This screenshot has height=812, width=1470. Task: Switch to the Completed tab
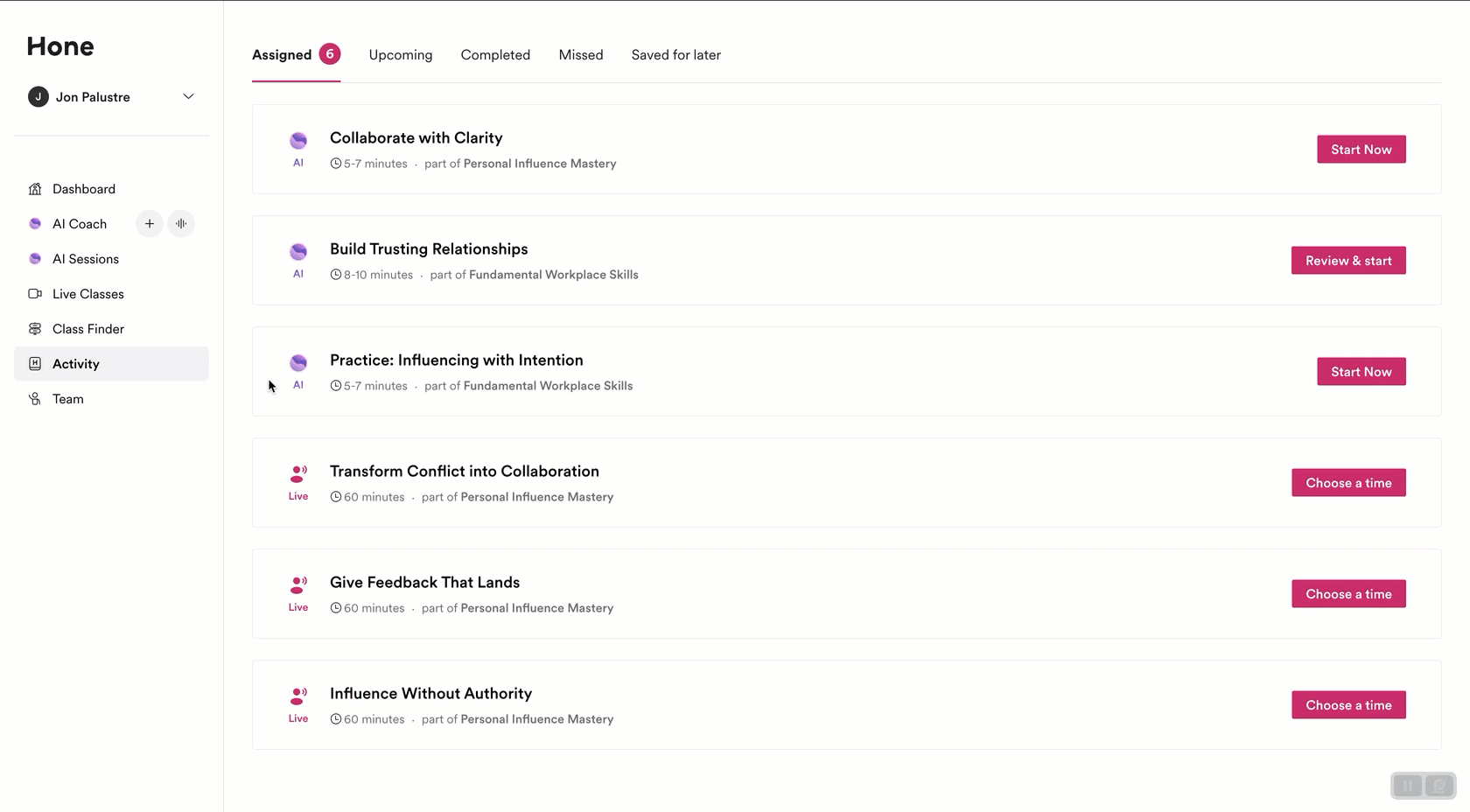point(495,55)
